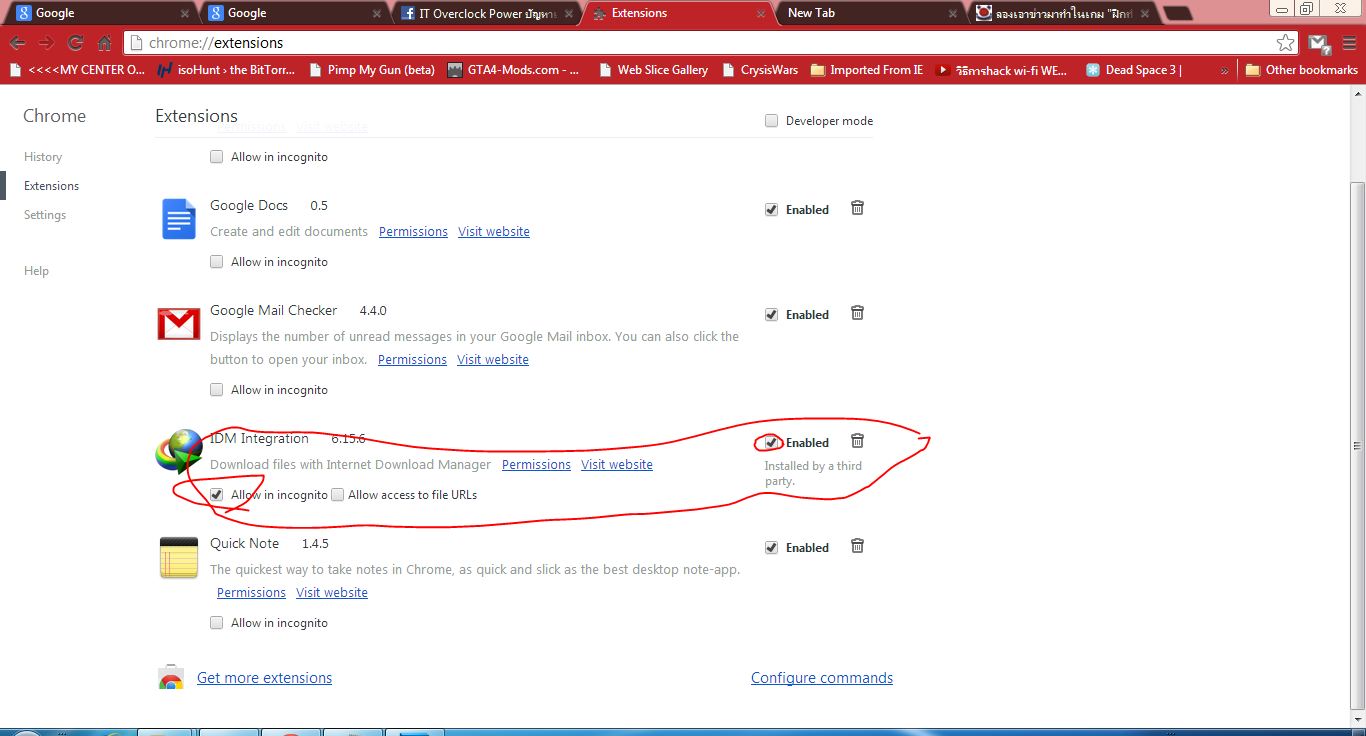The height and width of the screenshot is (736, 1366).
Task: Click the Quick Note notepad icon
Action: (x=179, y=557)
